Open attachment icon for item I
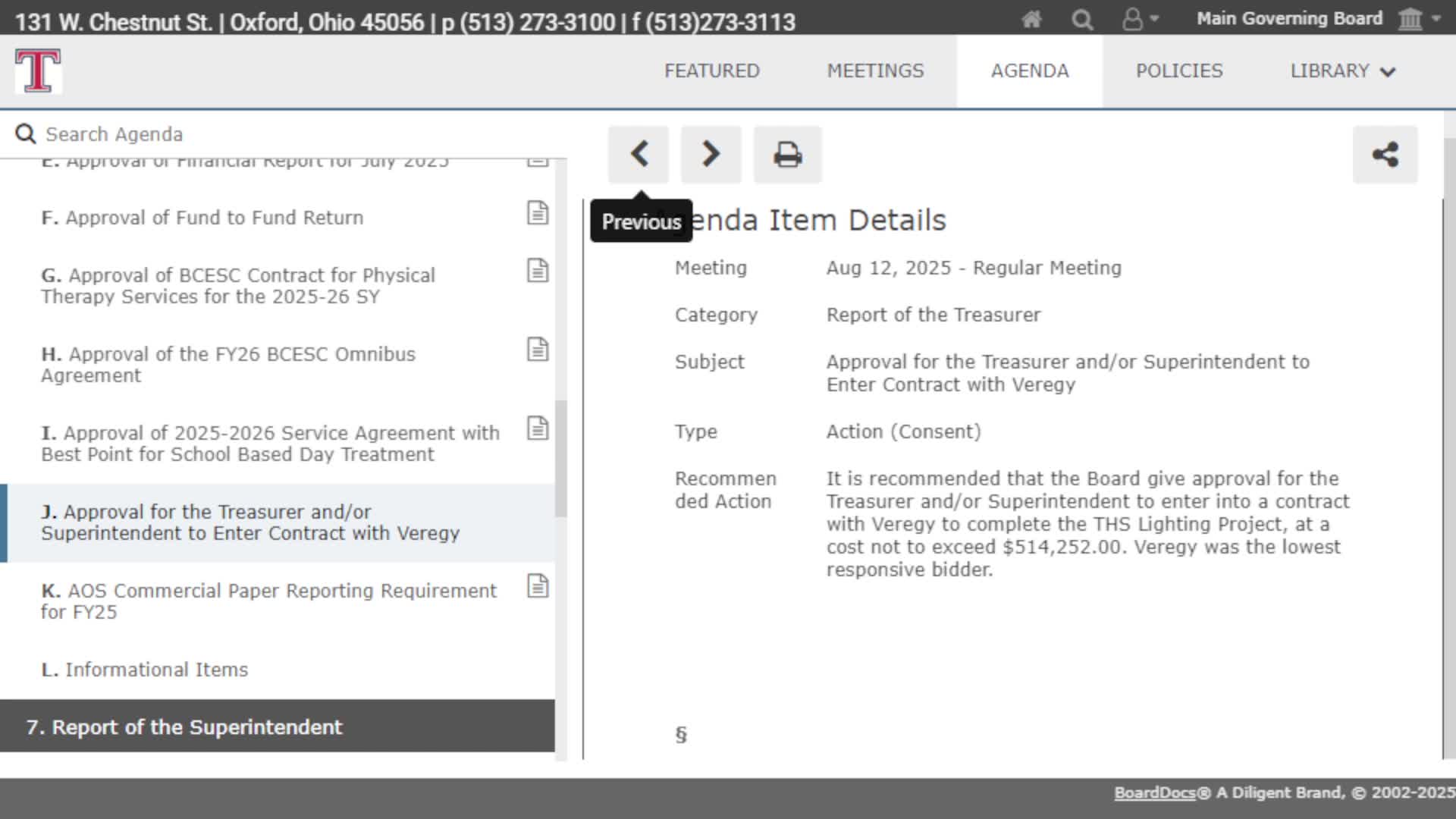The width and height of the screenshot is (1456, 819). [538, 428]
